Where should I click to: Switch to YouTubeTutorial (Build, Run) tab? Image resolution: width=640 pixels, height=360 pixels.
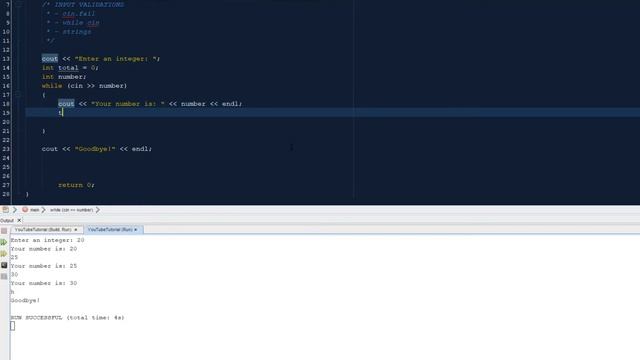pyautogui.click(x=43, y=230)
